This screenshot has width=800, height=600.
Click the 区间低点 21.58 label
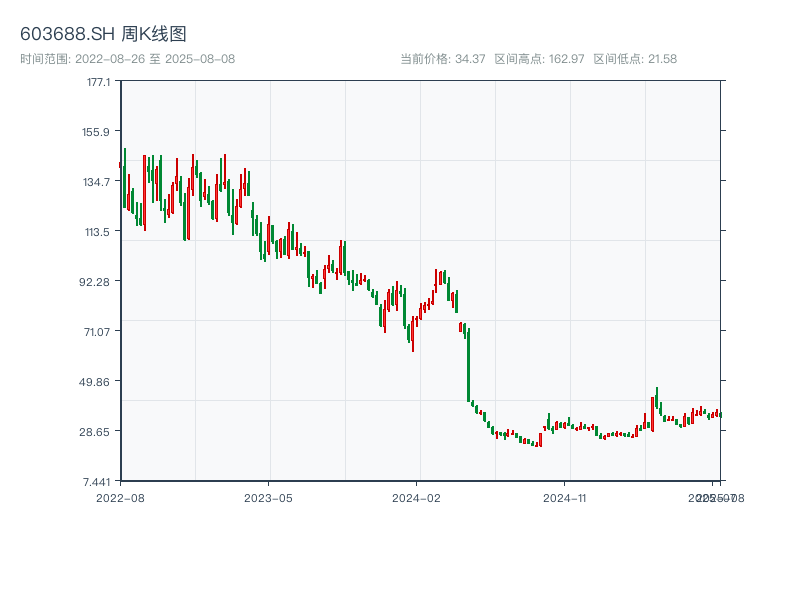coord(635,59)
